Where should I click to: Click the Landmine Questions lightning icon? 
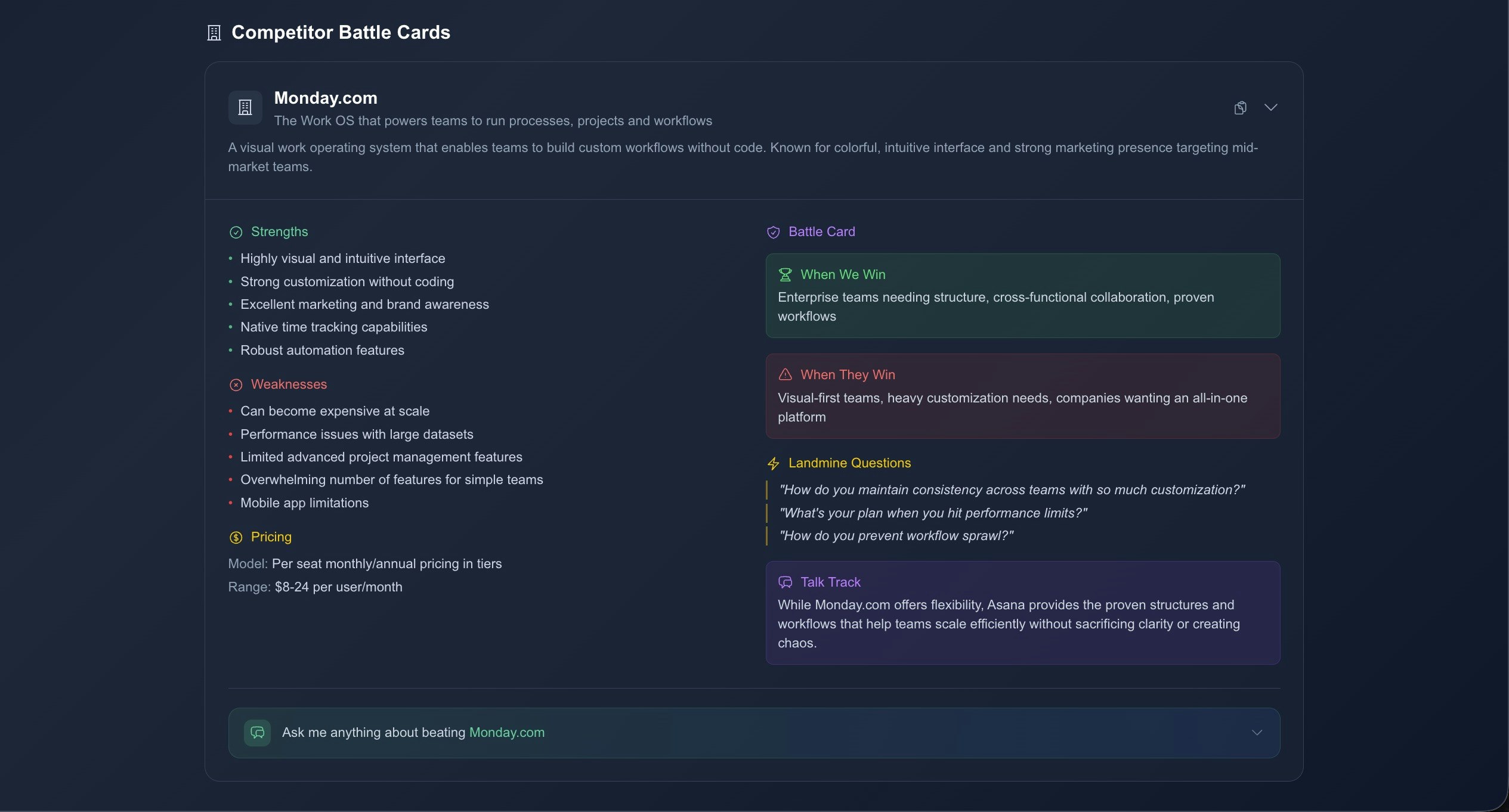774,463
